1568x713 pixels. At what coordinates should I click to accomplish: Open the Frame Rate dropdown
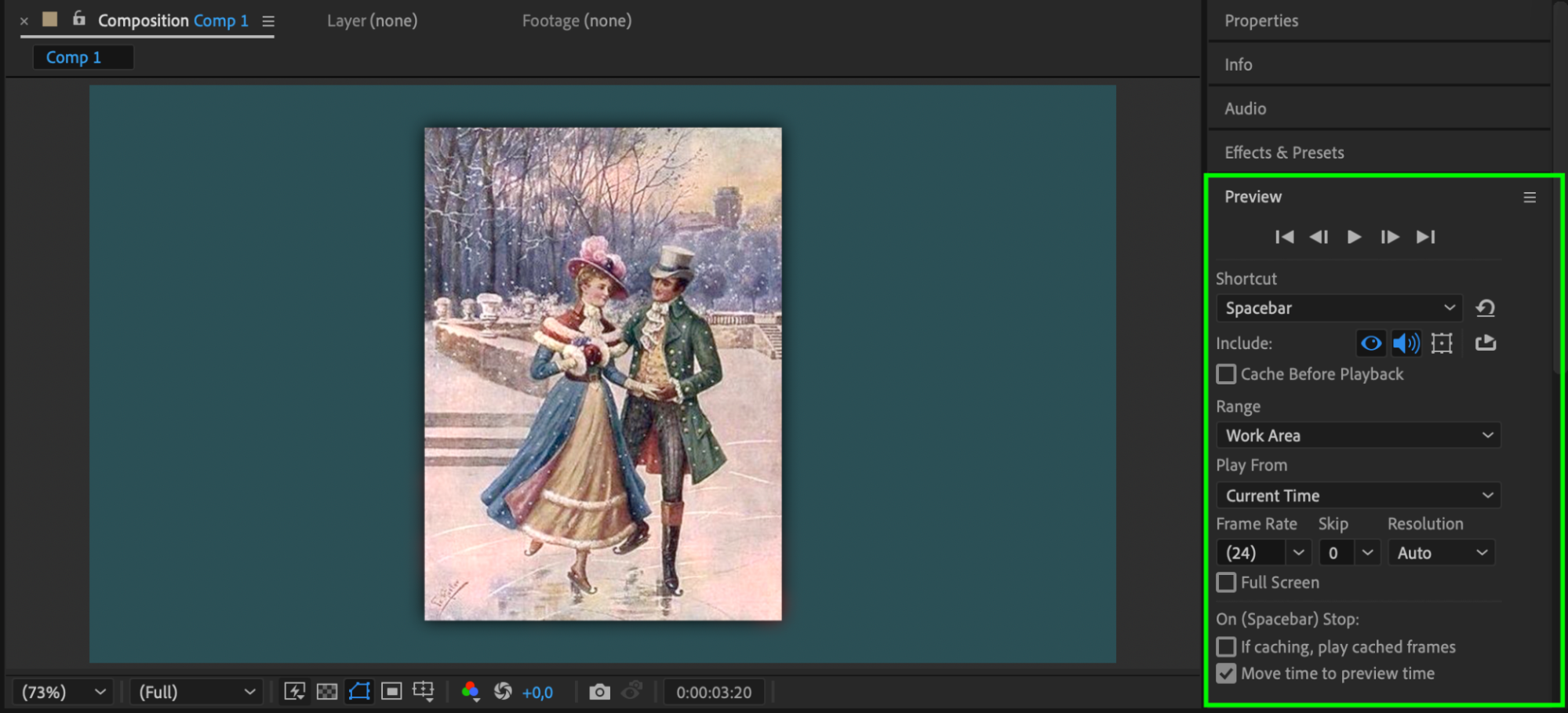tap(1299, 553)
